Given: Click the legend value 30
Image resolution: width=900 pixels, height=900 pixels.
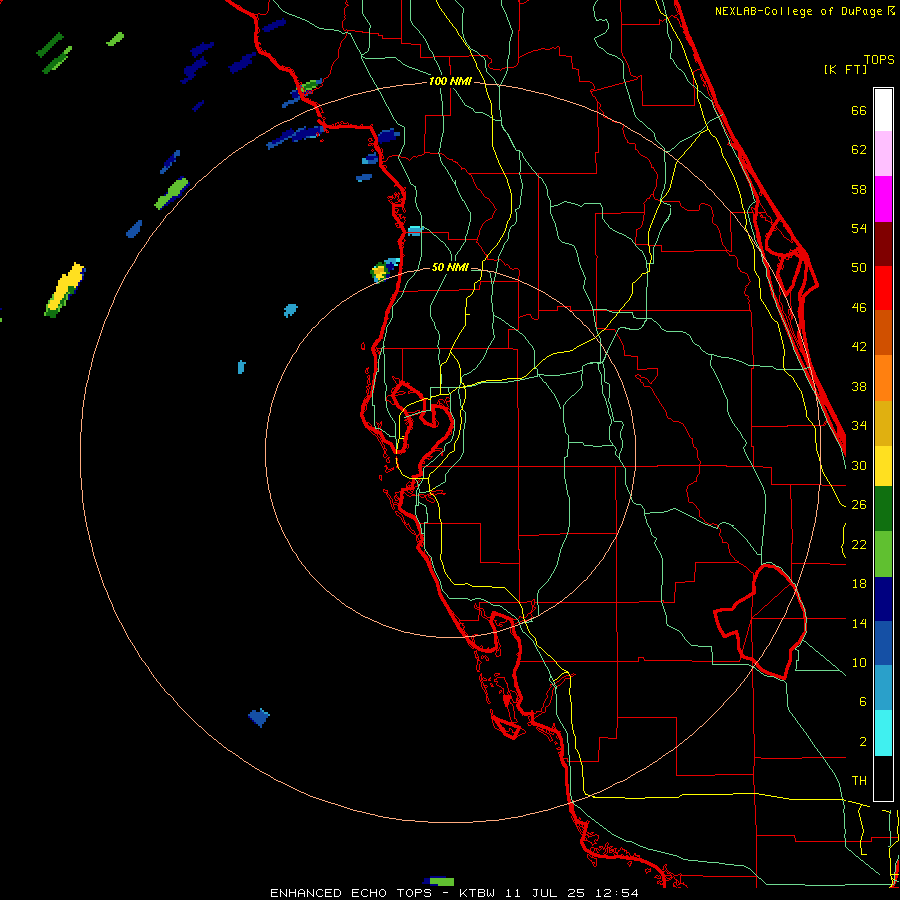Looking at the screenshot, I should (859, 465).
